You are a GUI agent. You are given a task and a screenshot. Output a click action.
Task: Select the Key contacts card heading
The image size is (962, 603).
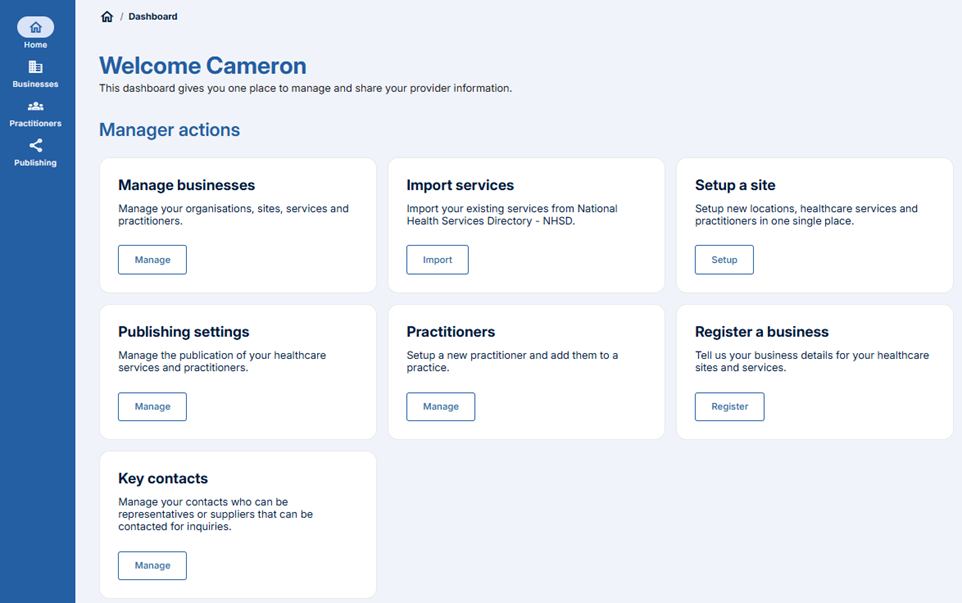tap(163, 479)
